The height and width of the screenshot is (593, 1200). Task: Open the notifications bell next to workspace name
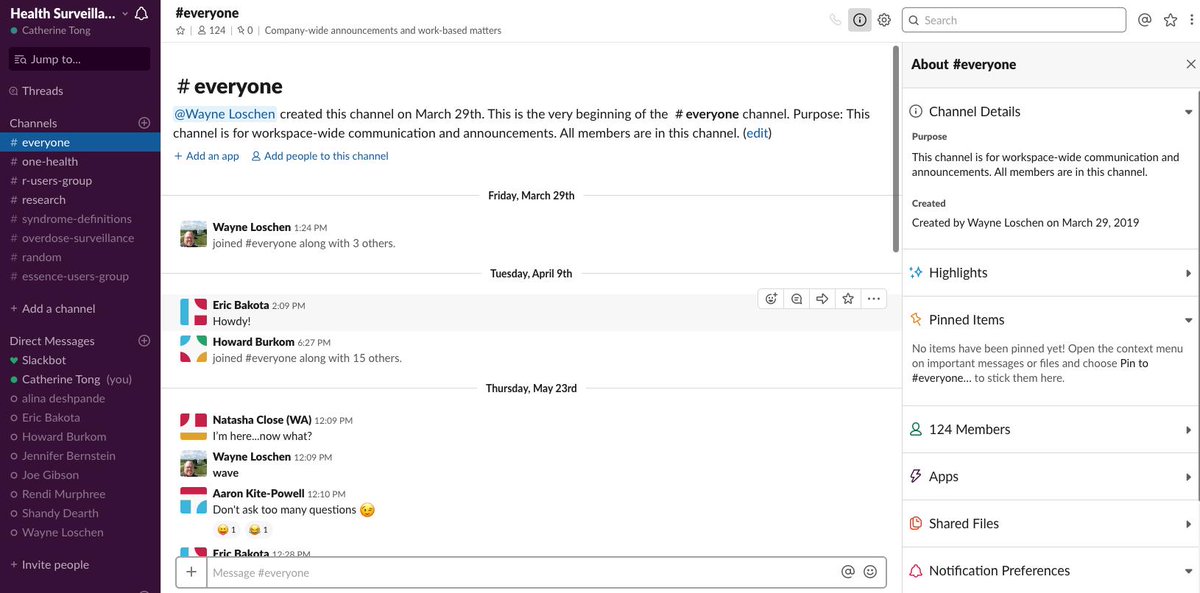click(141, 14)
